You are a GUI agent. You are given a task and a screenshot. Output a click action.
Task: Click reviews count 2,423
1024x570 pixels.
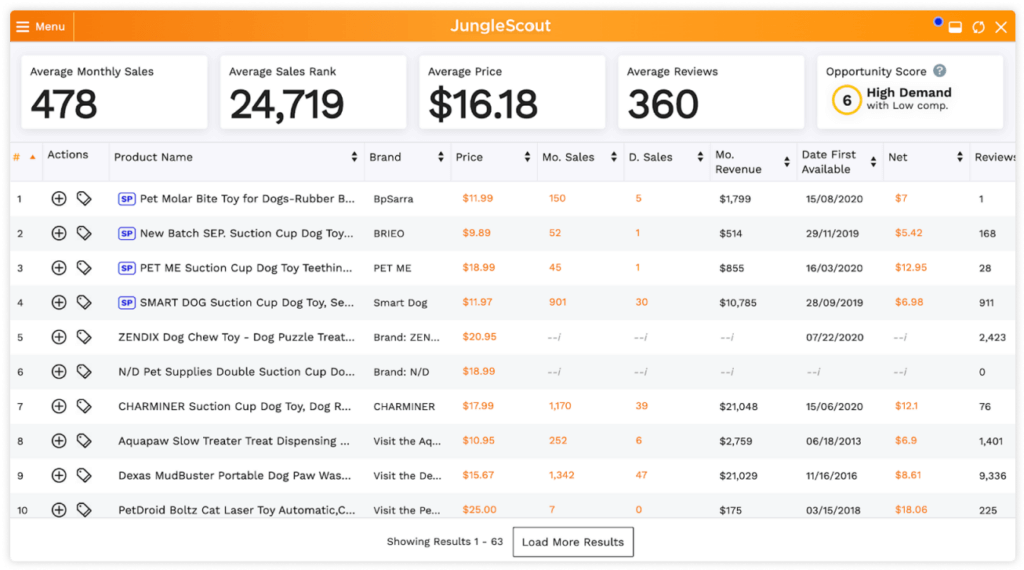pos(992,337)
